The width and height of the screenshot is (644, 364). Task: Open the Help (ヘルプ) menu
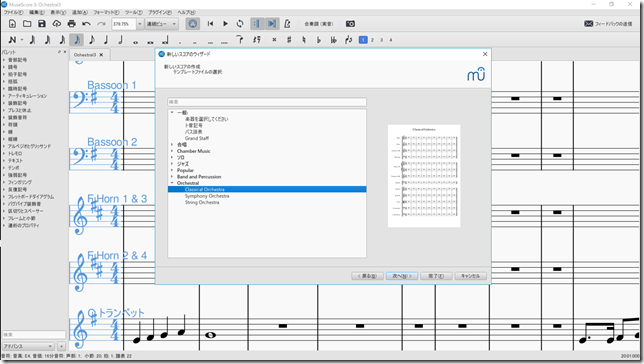point(186,13)
